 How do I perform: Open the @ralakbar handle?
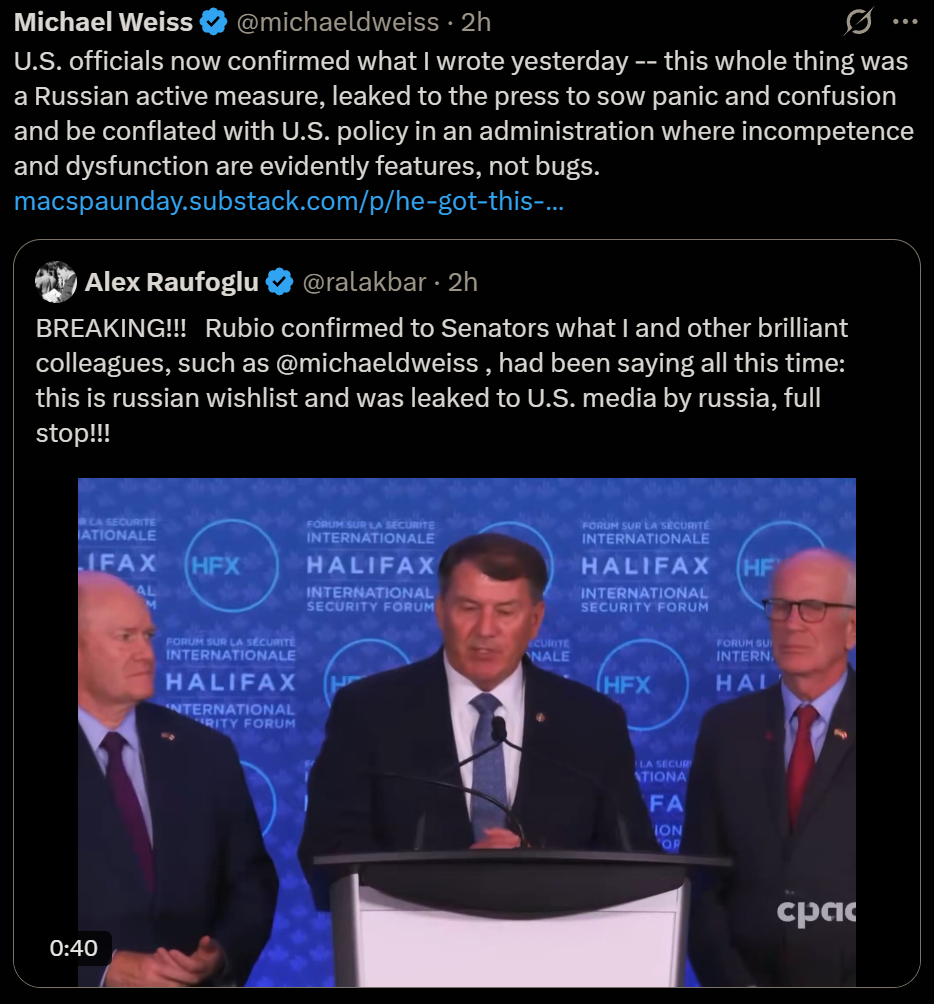364,283
